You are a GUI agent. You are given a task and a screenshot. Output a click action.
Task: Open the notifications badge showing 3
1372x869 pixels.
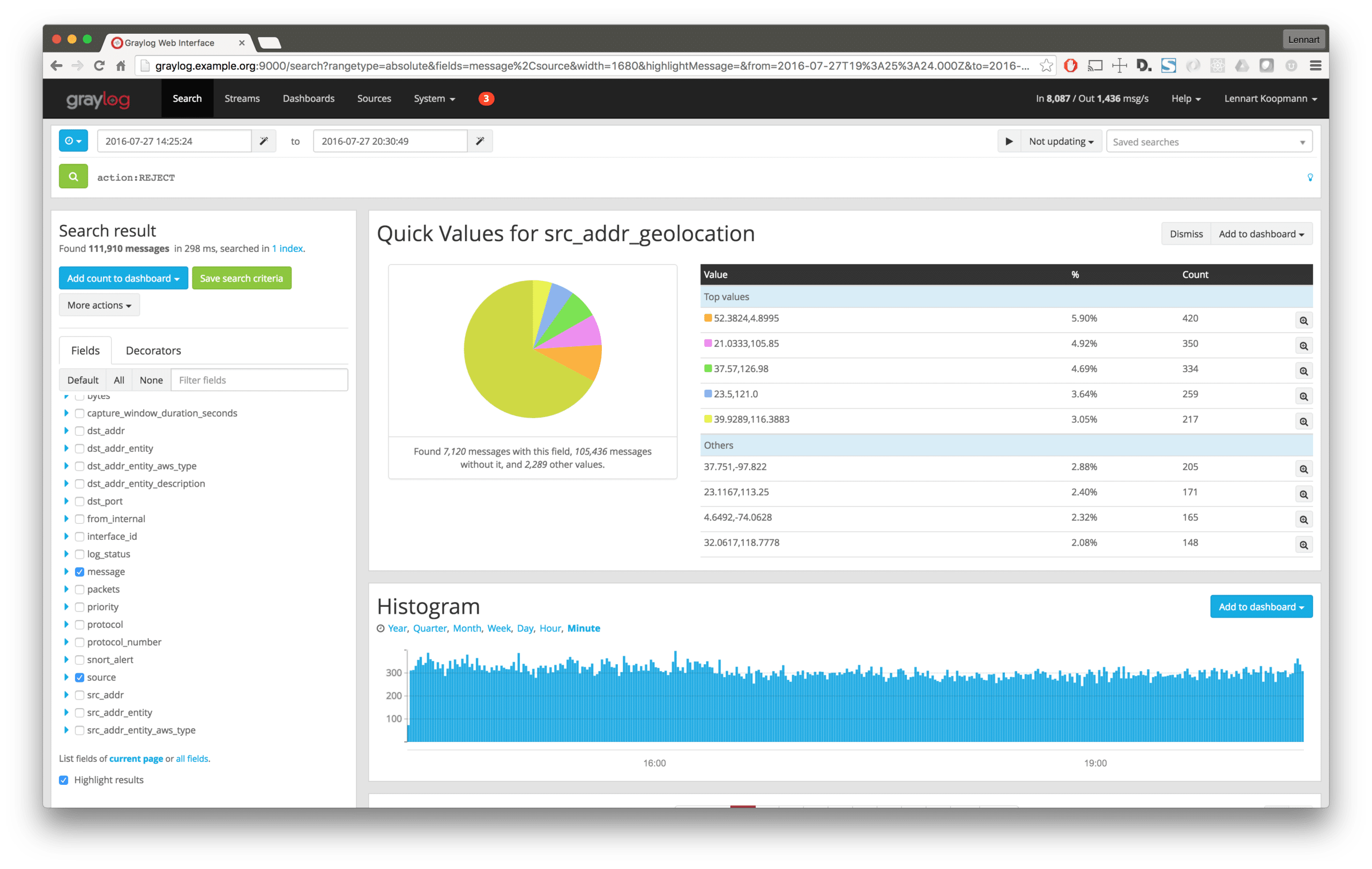(486, 99)
